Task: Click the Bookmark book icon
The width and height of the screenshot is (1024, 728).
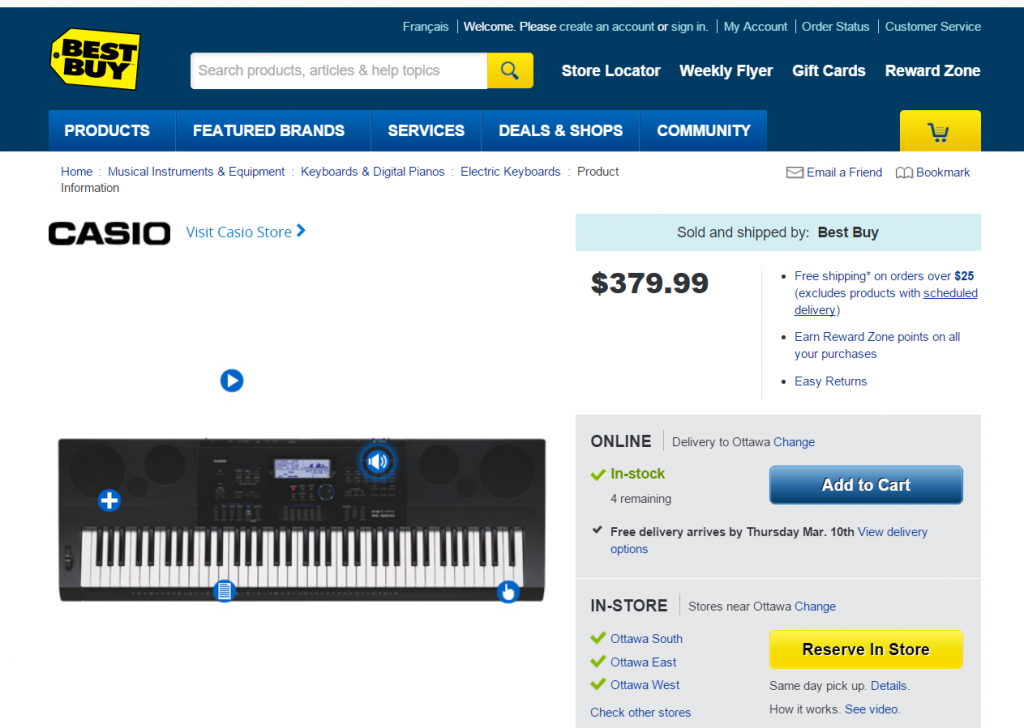Action: pyautogui.click(x=904, y=172)
